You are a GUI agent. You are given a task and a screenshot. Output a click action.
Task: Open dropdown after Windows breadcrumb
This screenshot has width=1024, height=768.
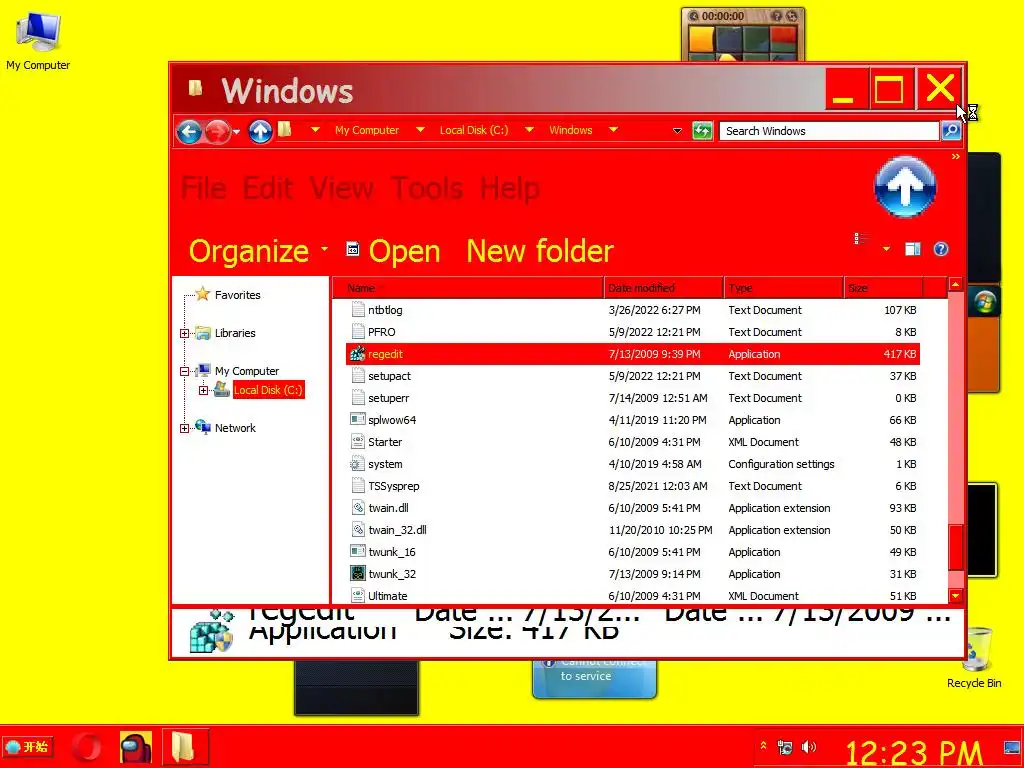pos(613,130)
